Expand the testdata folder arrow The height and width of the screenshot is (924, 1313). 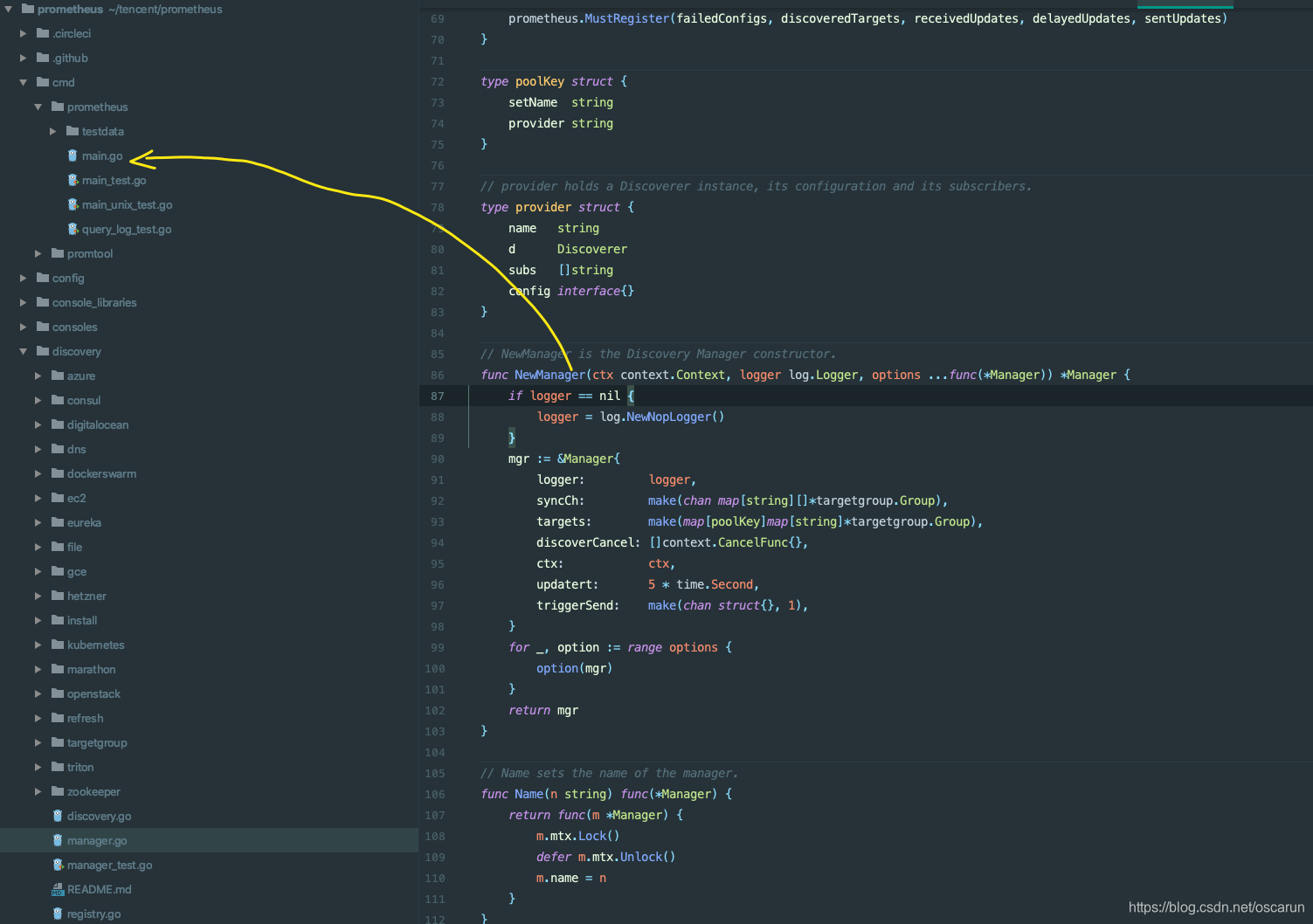(x=53, y=131)
